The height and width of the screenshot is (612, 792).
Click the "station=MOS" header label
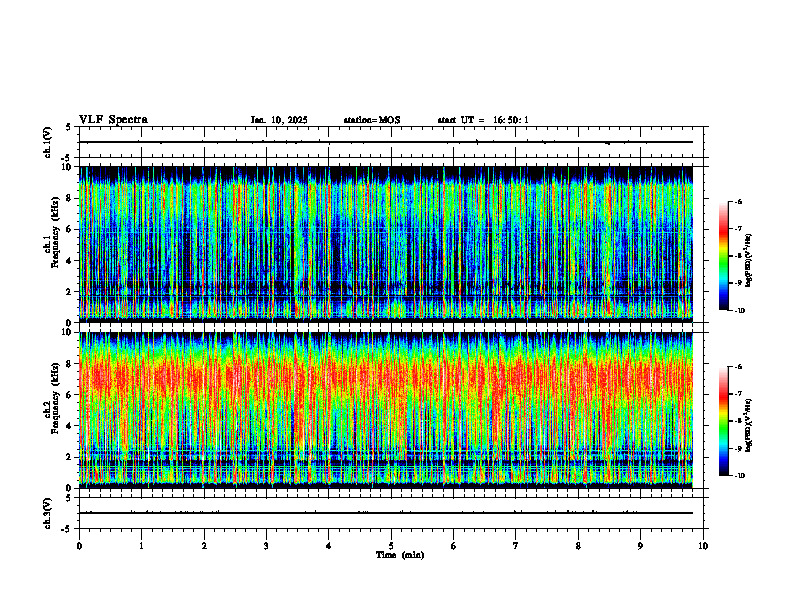372,120
